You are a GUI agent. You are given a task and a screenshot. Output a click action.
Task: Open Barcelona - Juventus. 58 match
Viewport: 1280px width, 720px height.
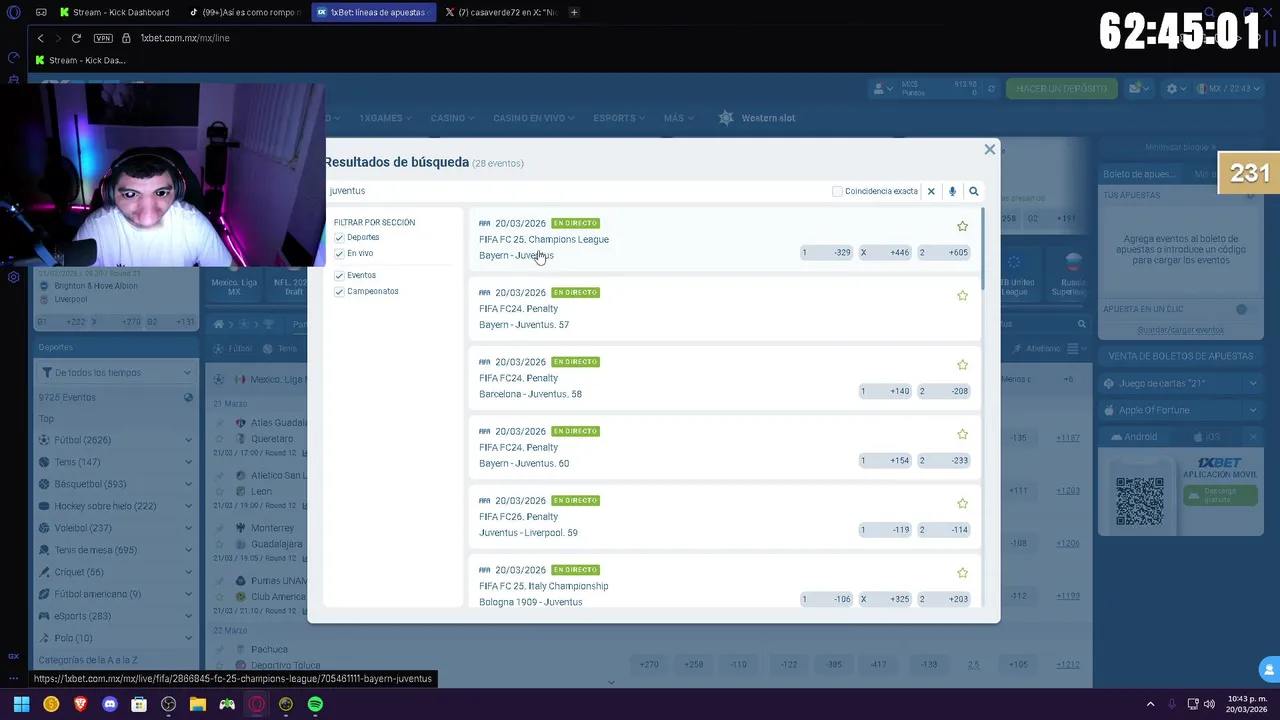[x=530, y=394]
